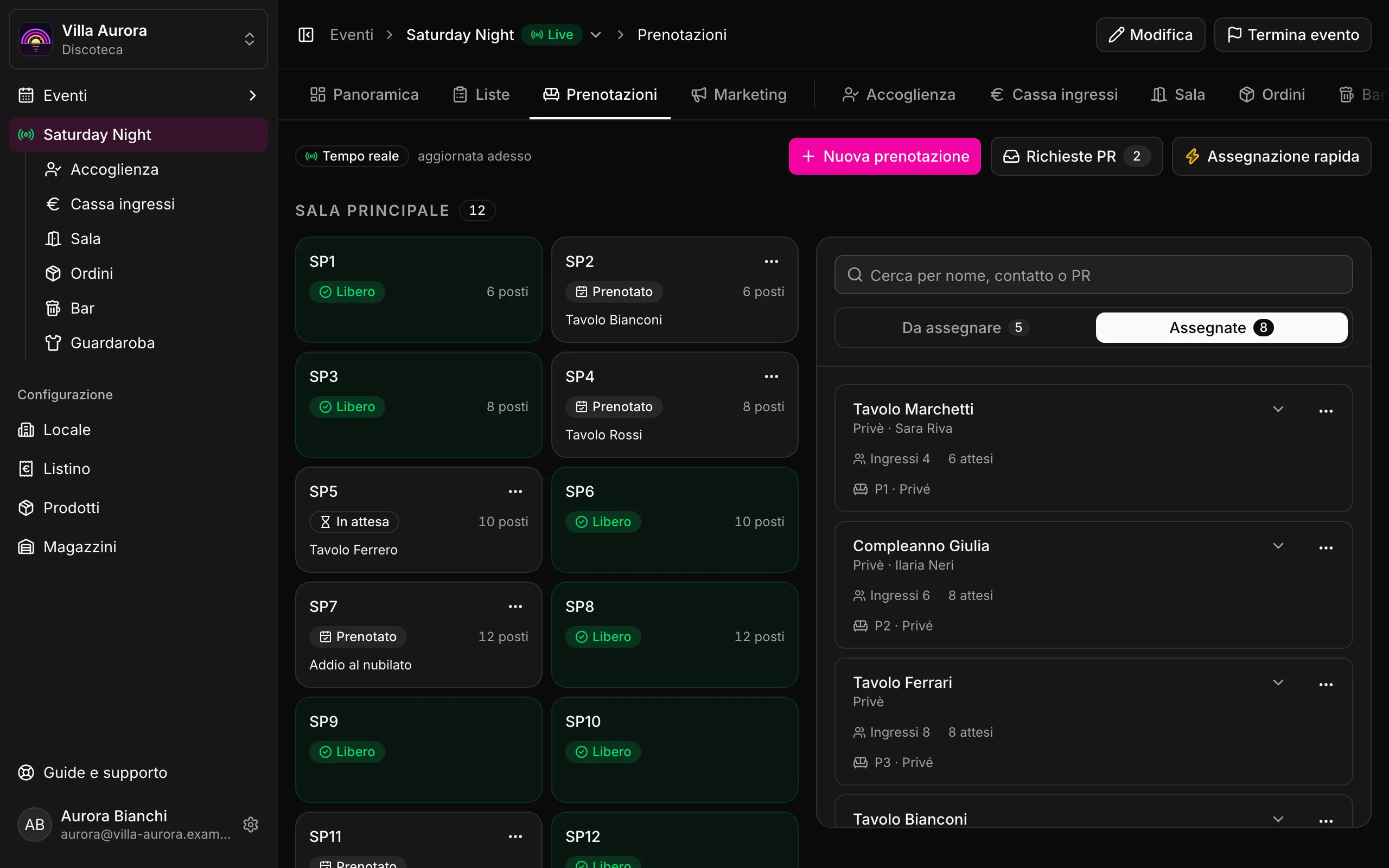This screenshot has height=868, width=1389.
Task: Open Guide e supporto
Action: click(138, 772)
